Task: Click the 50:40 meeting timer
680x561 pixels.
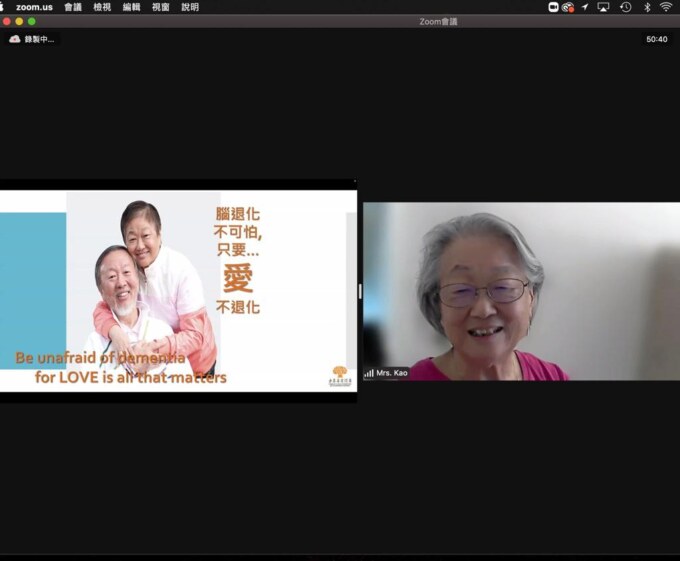Action: coord(657,39)
